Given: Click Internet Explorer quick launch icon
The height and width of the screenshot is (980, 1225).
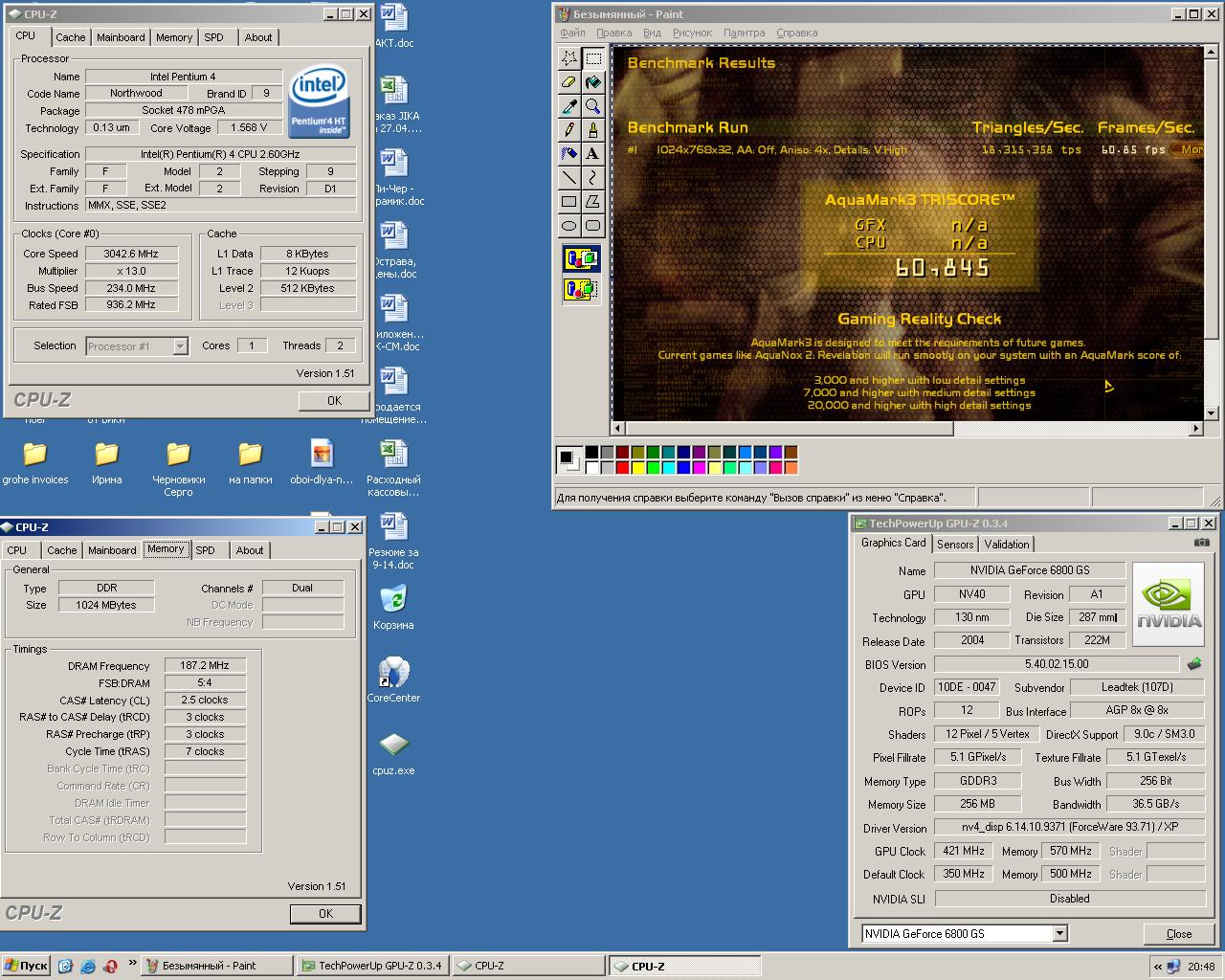Looking at the screenshot, I should point(88,966).
